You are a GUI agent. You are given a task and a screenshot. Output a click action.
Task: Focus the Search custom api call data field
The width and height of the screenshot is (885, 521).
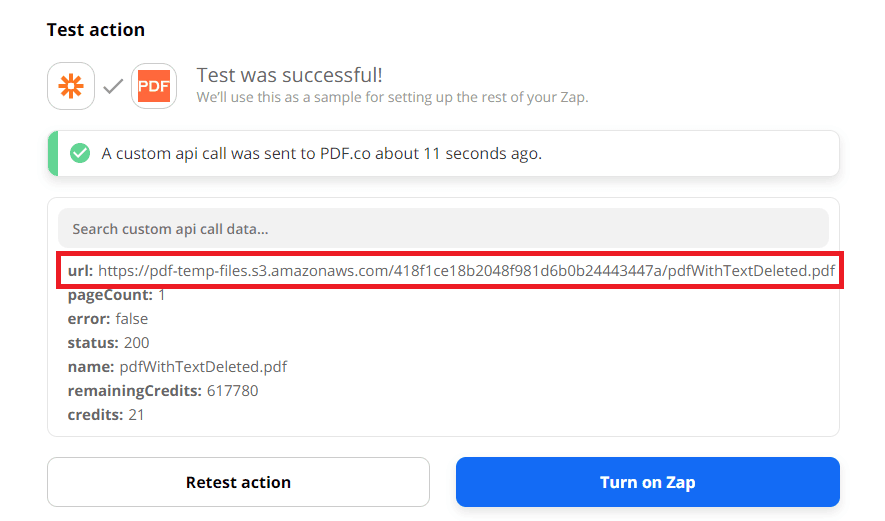[x=443, y=229]
